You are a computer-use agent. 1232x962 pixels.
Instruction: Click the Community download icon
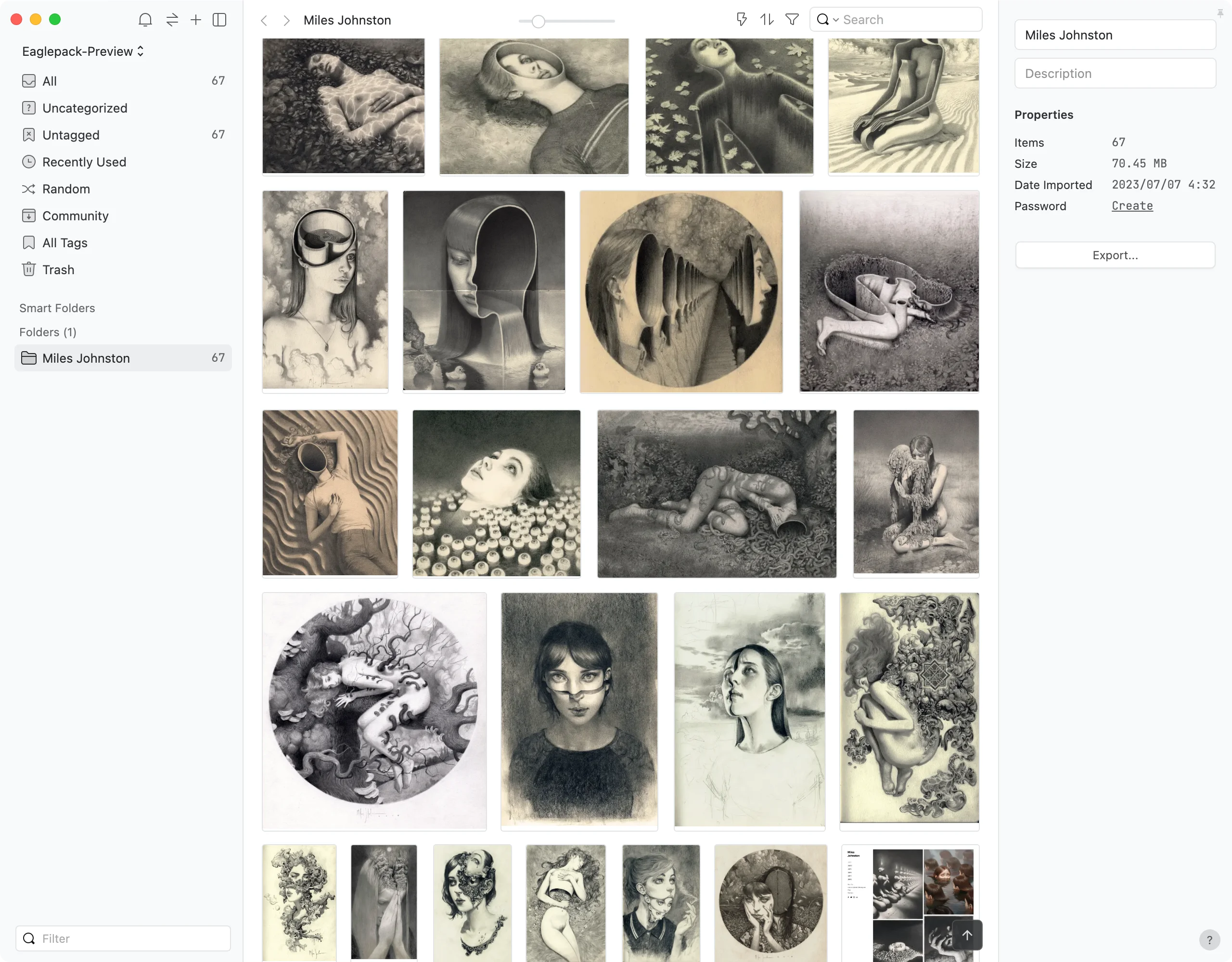(x=29, y=216)
